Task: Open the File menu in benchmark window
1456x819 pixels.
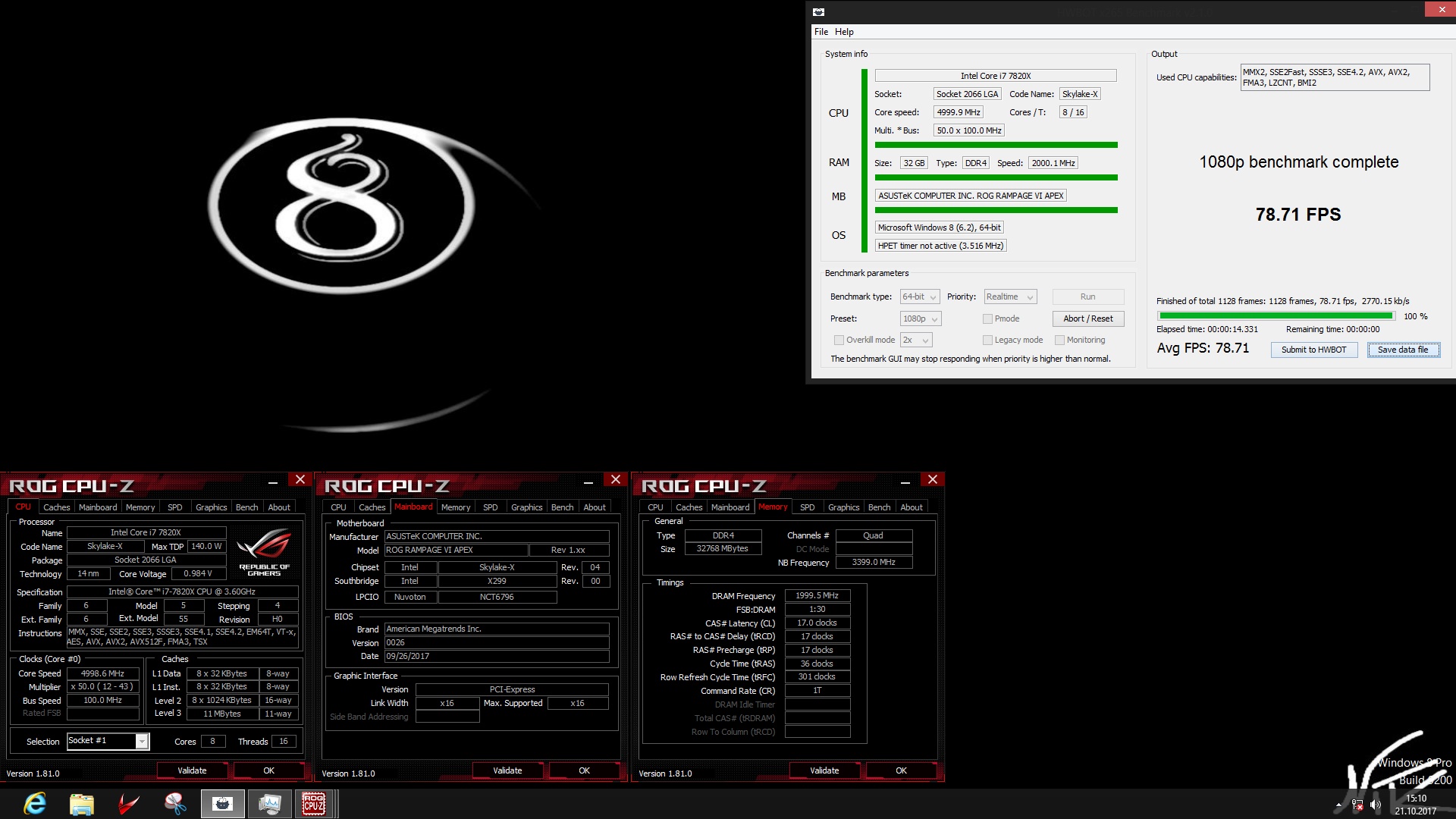Action: (x=821, y=32)
